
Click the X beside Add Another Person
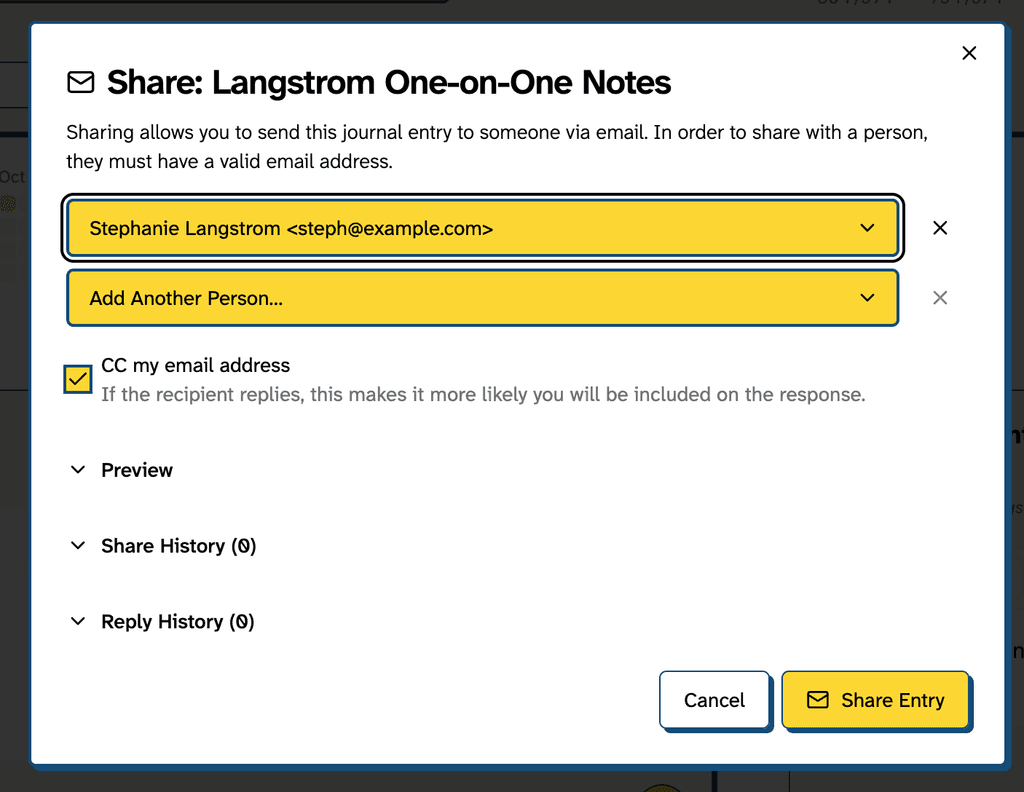(x=939, y=298)
